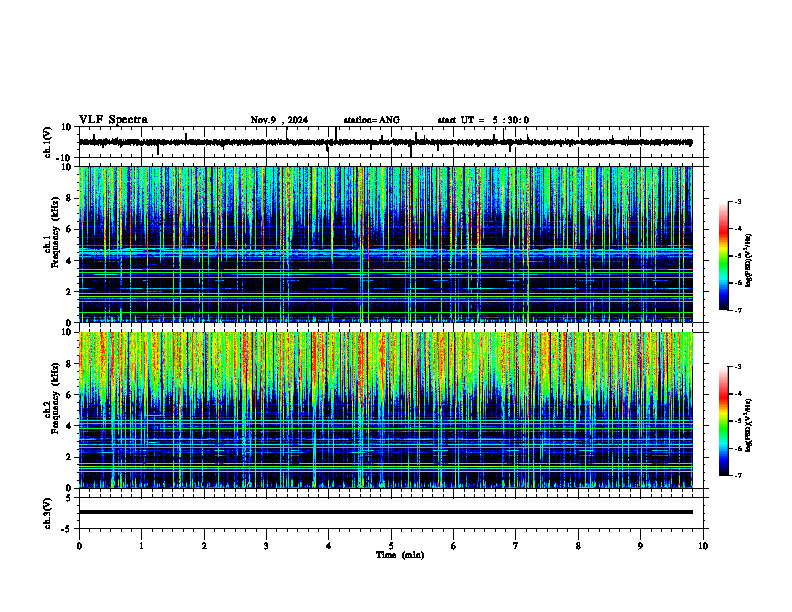Viewport: 792px width, 612px height.
Task: Click time axis tick label "2"
Action: coord(204,546)
